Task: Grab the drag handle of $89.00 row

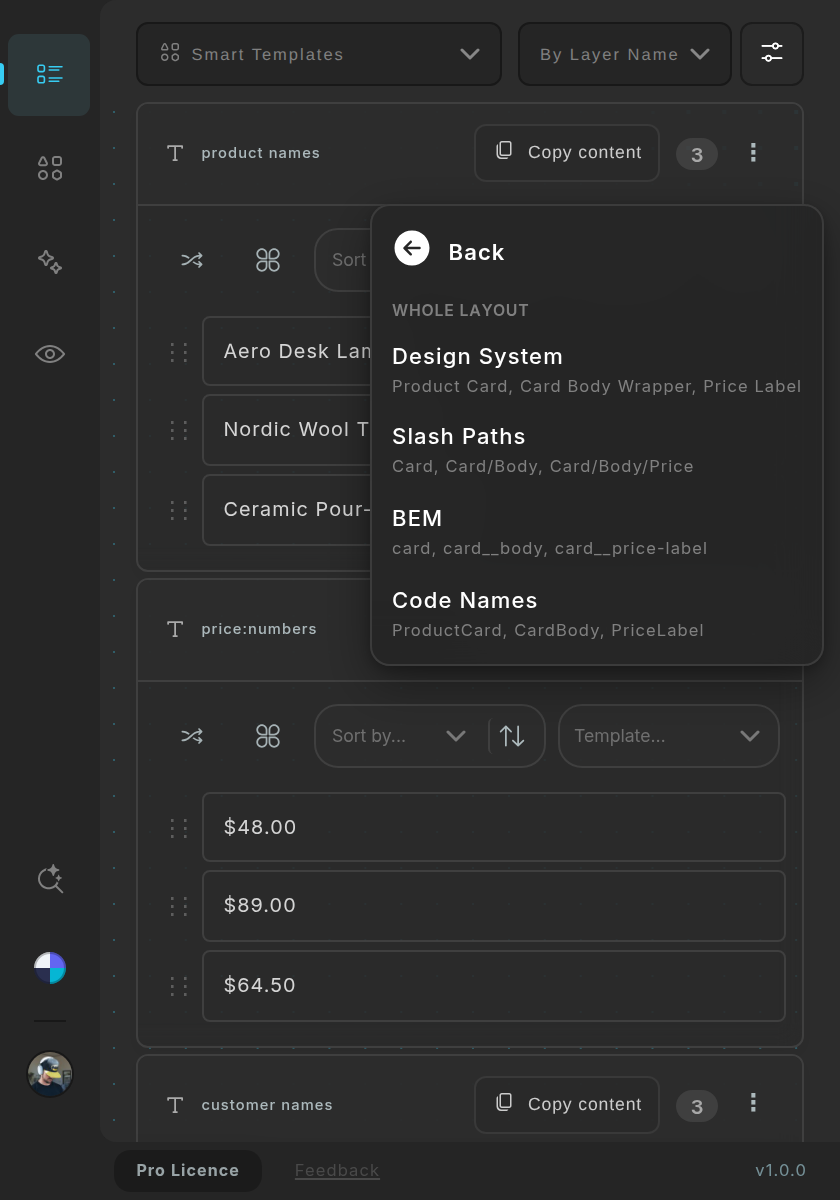Action: (x=179, y=906)
